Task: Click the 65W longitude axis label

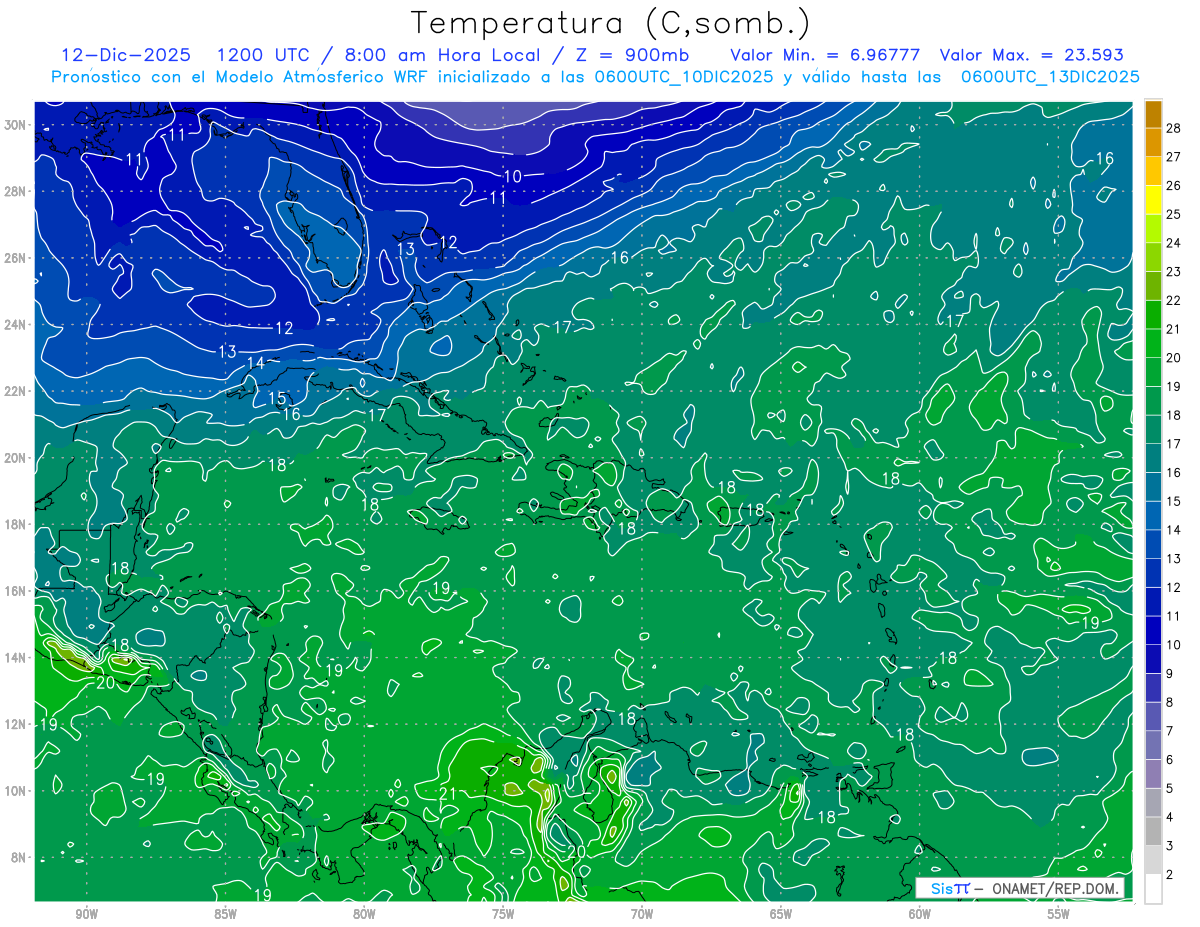Action: pyautogui.click(x=781, y=913)
